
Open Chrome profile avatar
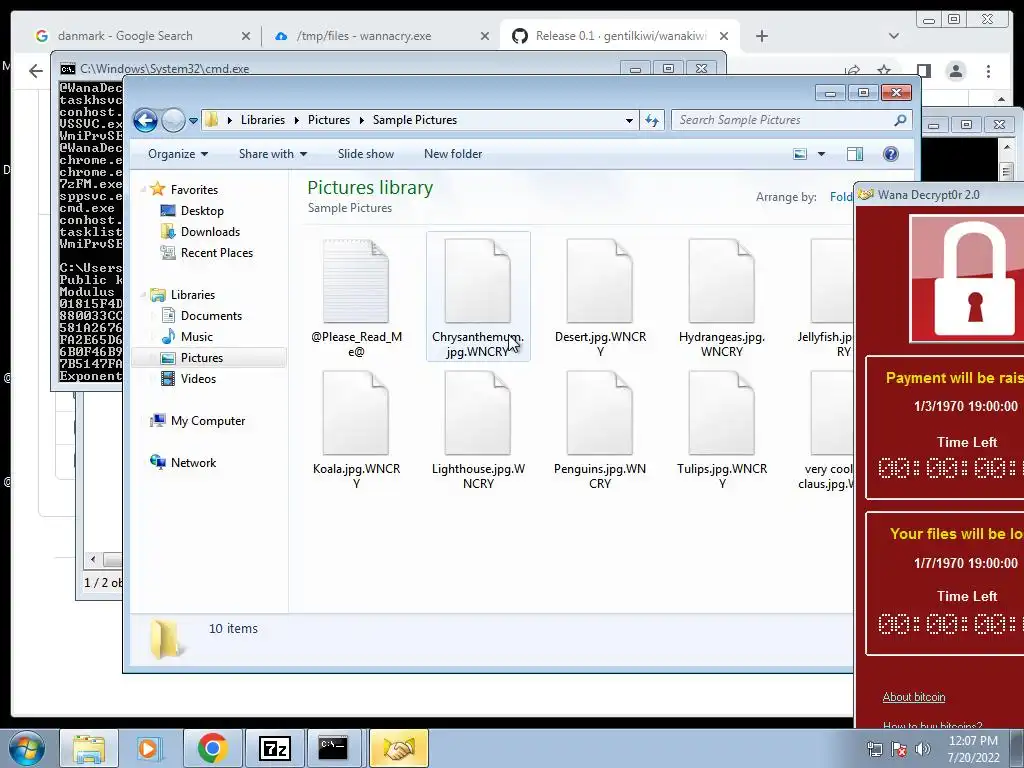[956, 71]
